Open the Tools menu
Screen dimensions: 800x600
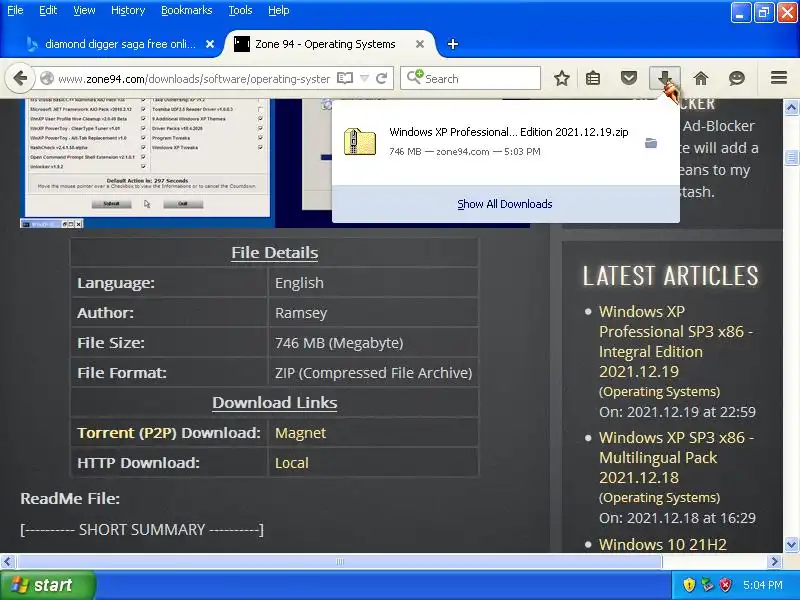pos(240,10)
